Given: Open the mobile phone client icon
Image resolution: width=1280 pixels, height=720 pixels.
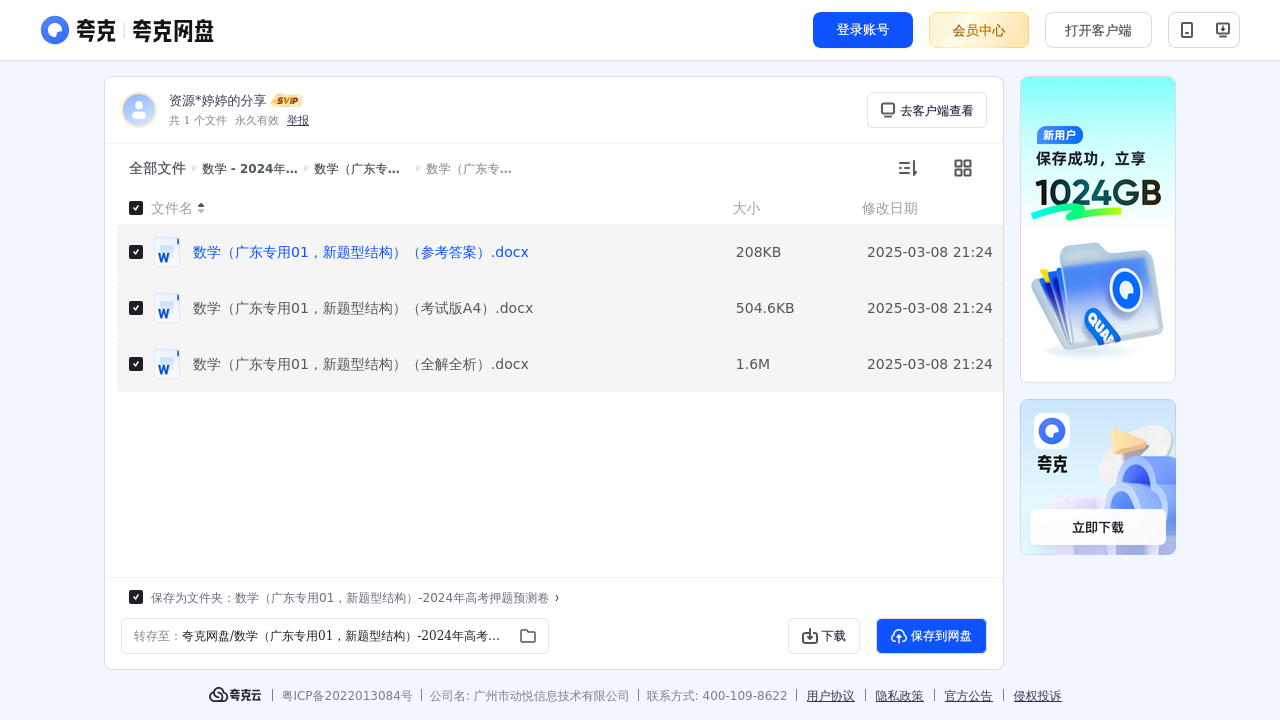Looking at the screenshot, I should click(x=1187, y=30).
